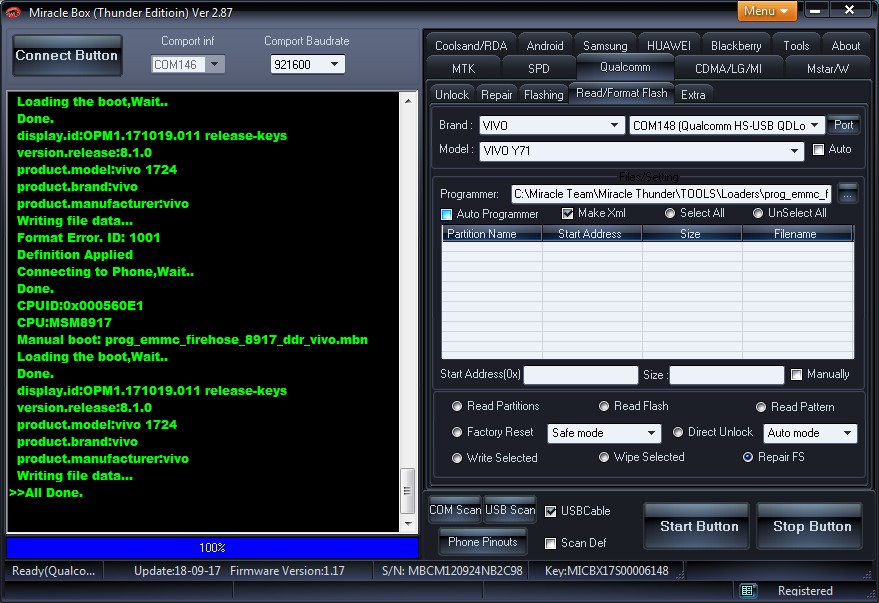Click the Partition Name column header
The height and width of the screenshot is (603, 879).
492,234
